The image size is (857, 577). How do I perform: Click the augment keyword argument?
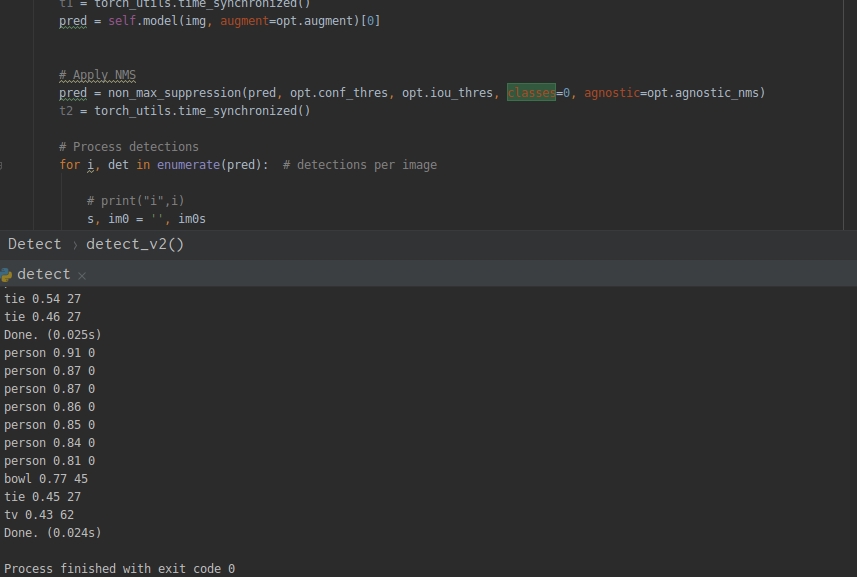click(244, 21)
